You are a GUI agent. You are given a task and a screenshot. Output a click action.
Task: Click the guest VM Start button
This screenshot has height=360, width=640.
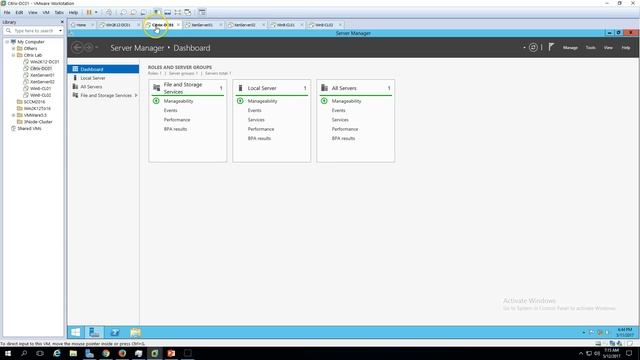point(76,332)
